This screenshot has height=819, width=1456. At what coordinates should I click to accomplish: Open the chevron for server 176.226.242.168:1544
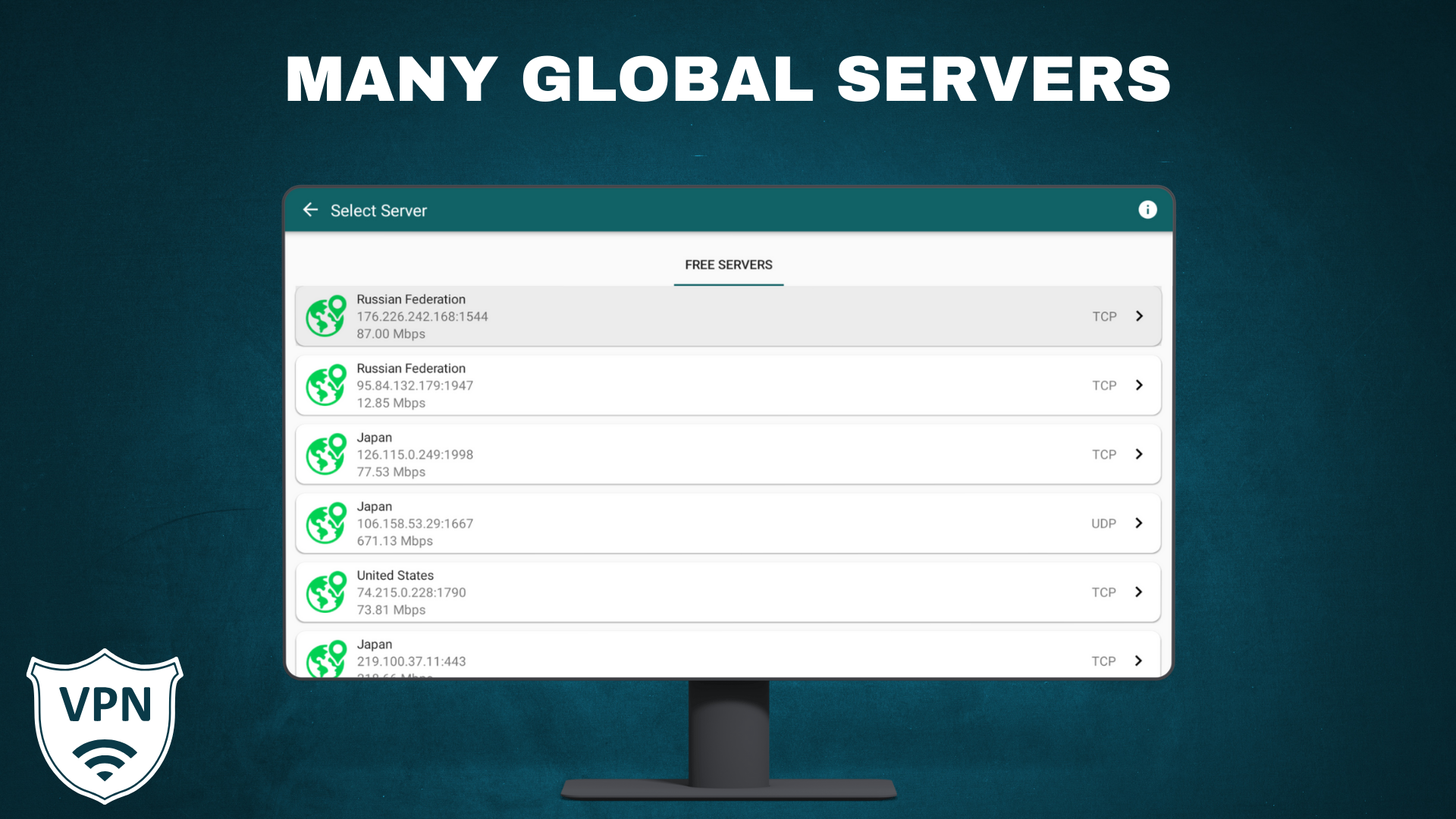1139,316
